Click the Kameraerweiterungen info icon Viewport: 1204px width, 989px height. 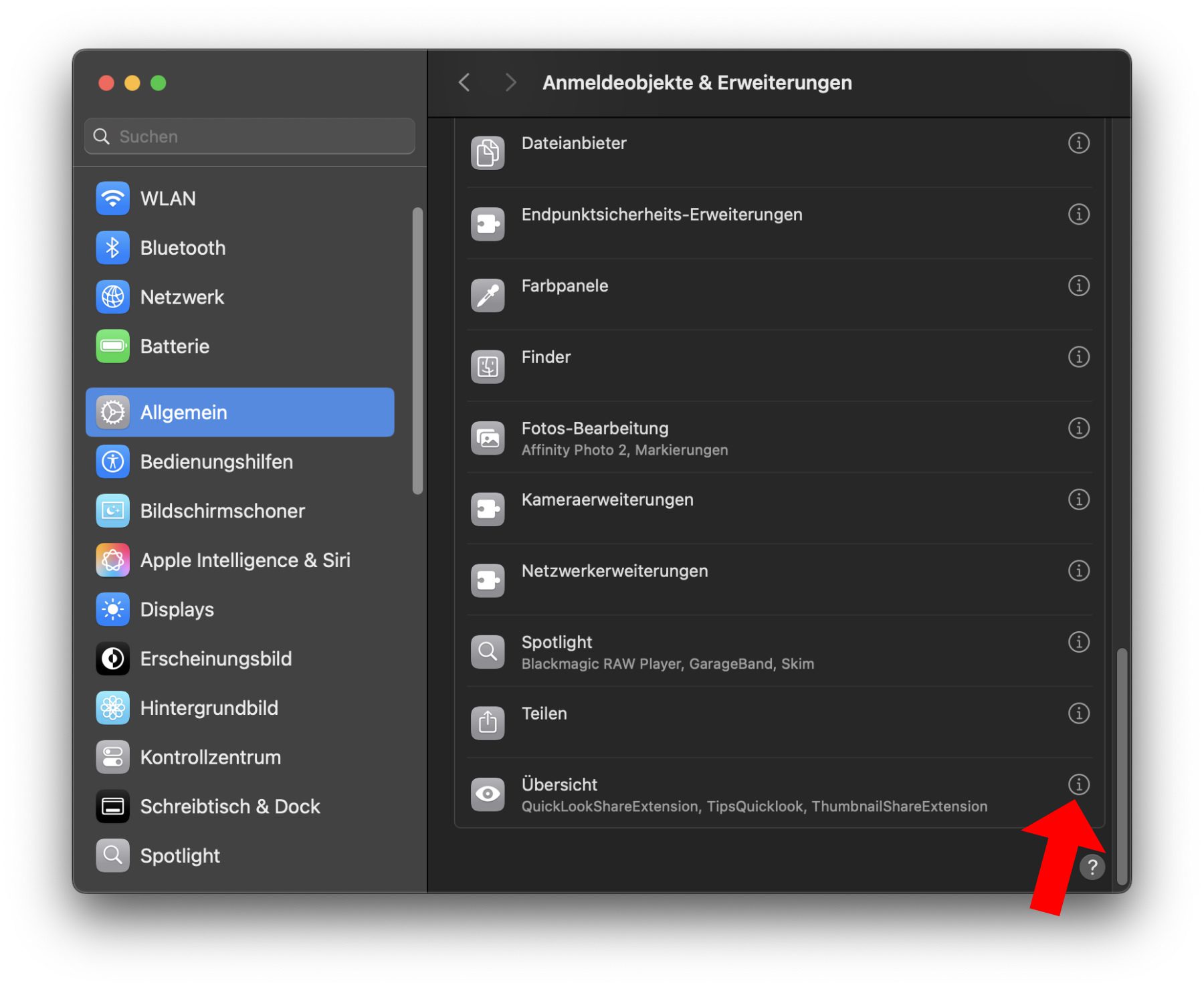point(1078,500)
